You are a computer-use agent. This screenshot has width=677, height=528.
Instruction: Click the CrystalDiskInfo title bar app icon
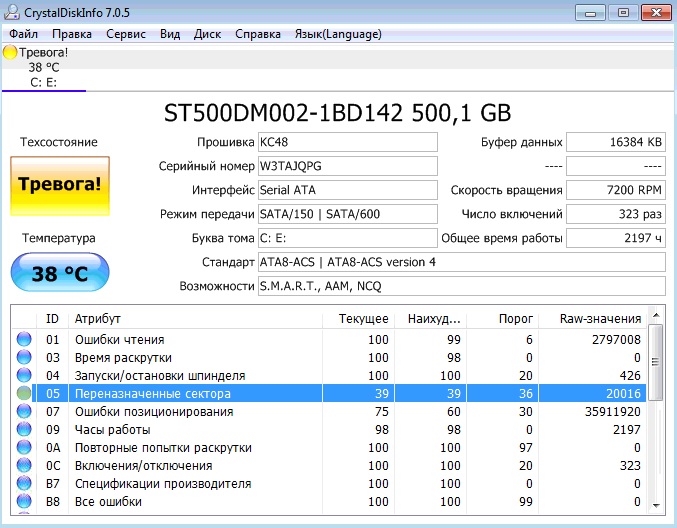tap(11, 13)
